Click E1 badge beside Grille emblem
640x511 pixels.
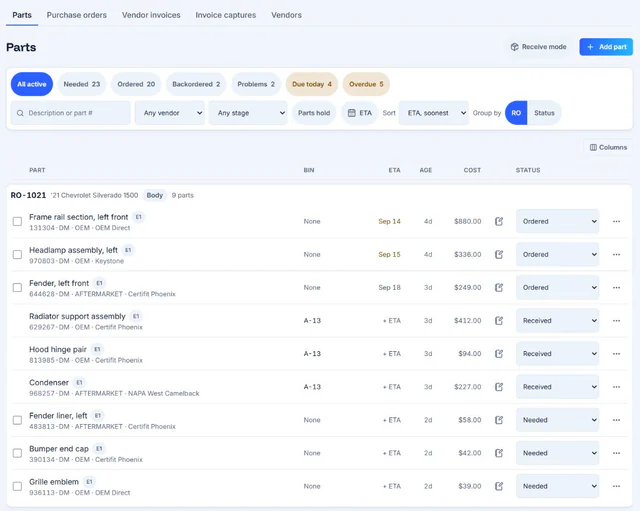pos(89,482)
